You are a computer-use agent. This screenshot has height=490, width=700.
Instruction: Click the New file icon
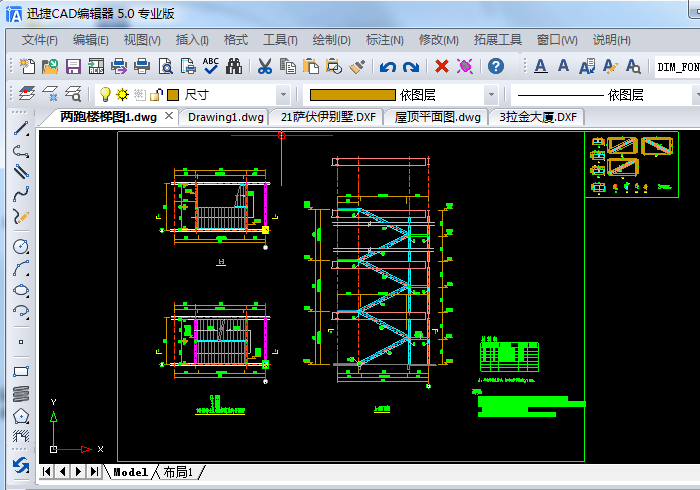pyautogui.click(x=28, y=66)
